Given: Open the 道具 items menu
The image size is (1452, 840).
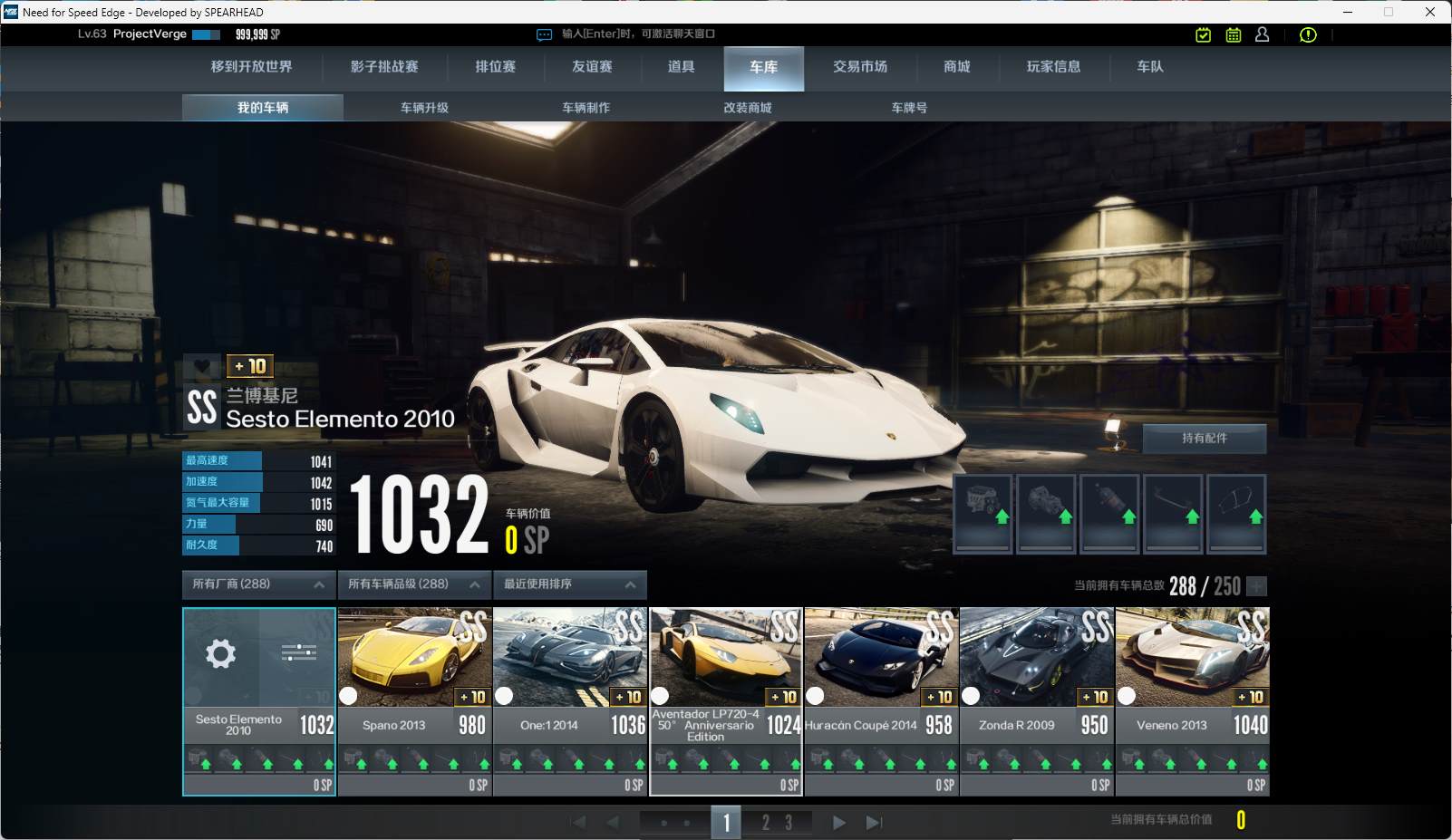Looking at the screenshot, I should [x=681, y=67].
